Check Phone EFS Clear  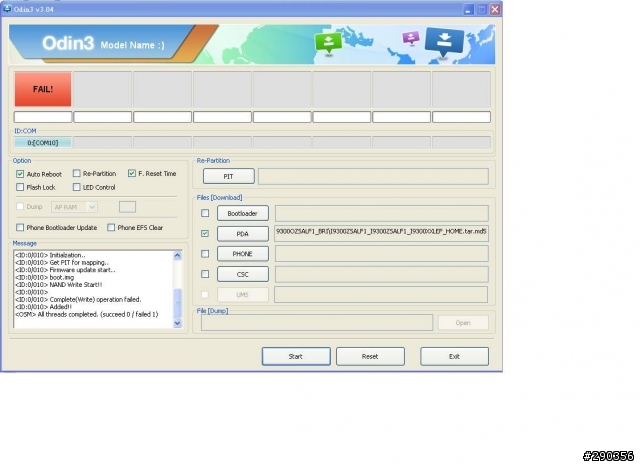111,227
